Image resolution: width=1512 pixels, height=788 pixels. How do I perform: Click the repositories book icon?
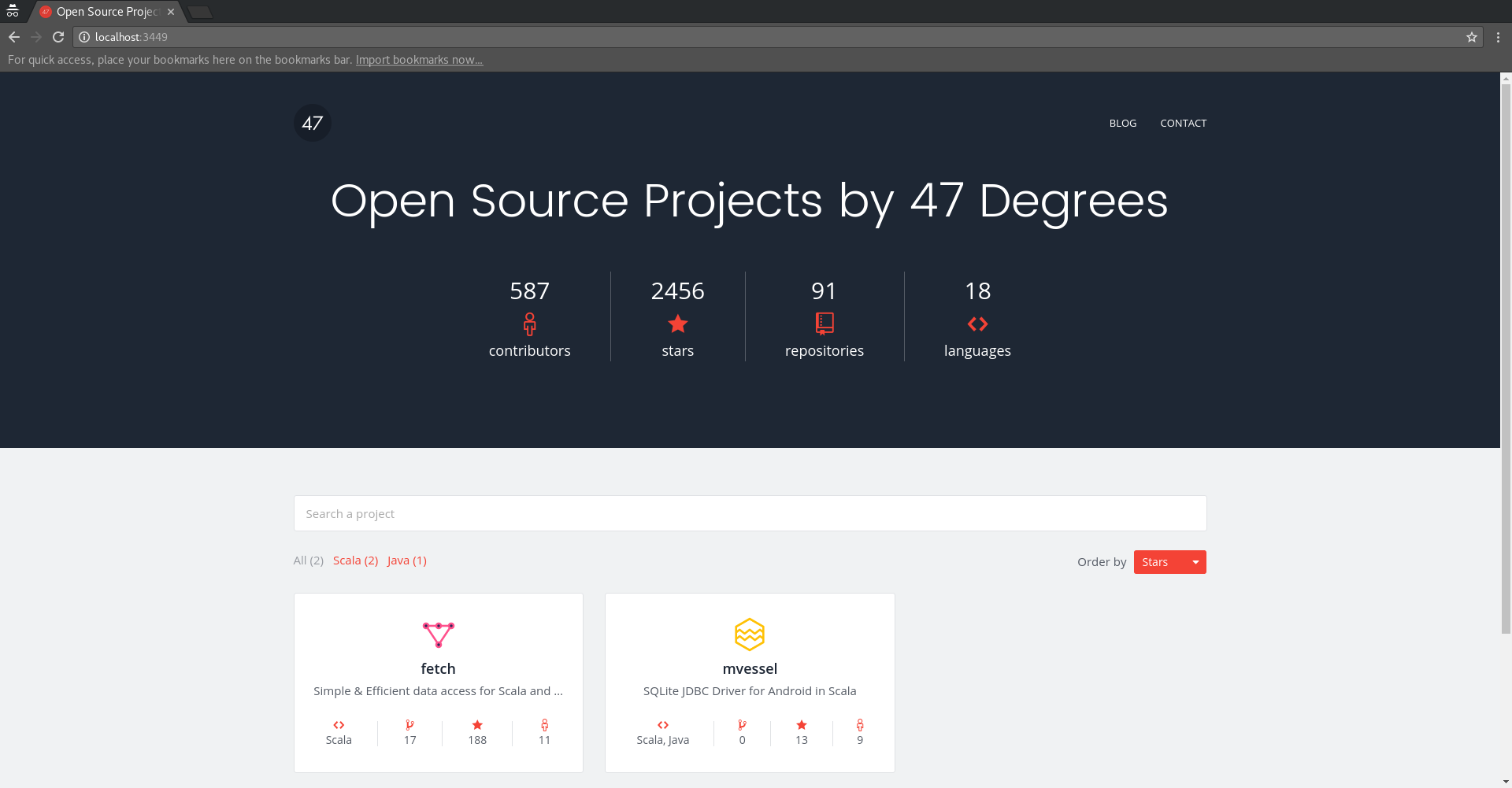coord(825,324)
